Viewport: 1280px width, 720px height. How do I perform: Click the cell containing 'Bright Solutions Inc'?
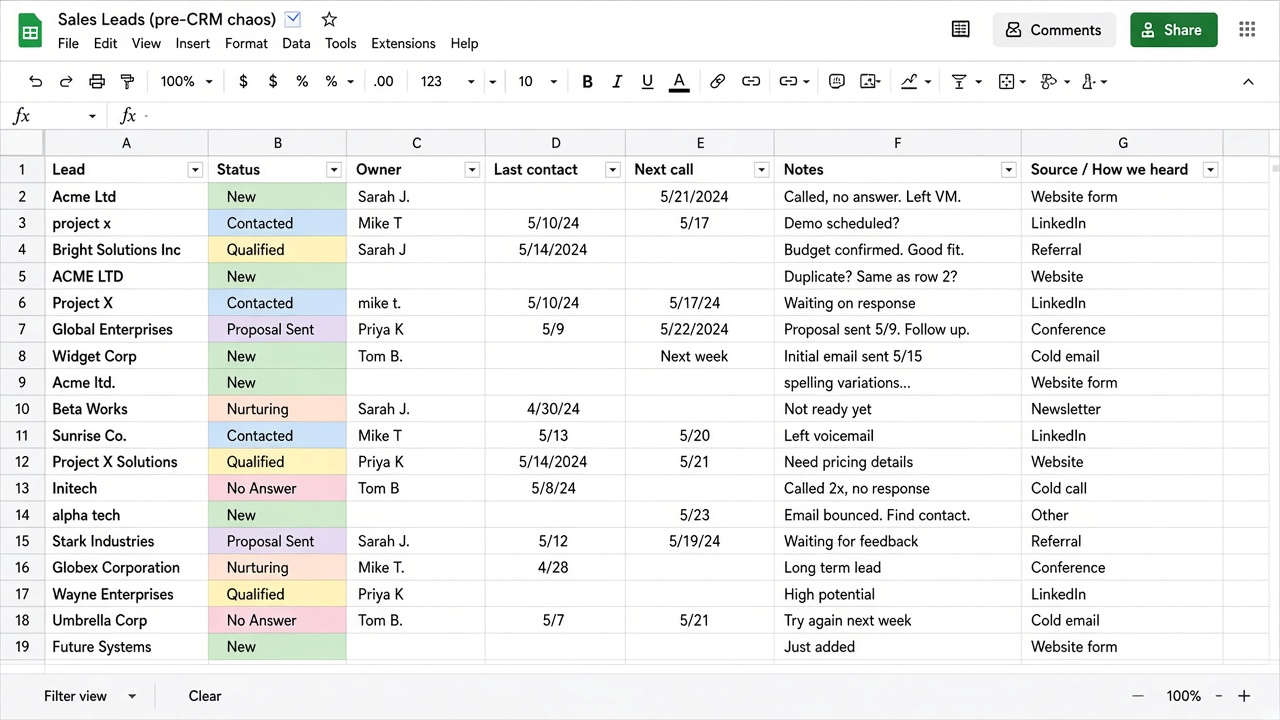click(x=127, y=250)
